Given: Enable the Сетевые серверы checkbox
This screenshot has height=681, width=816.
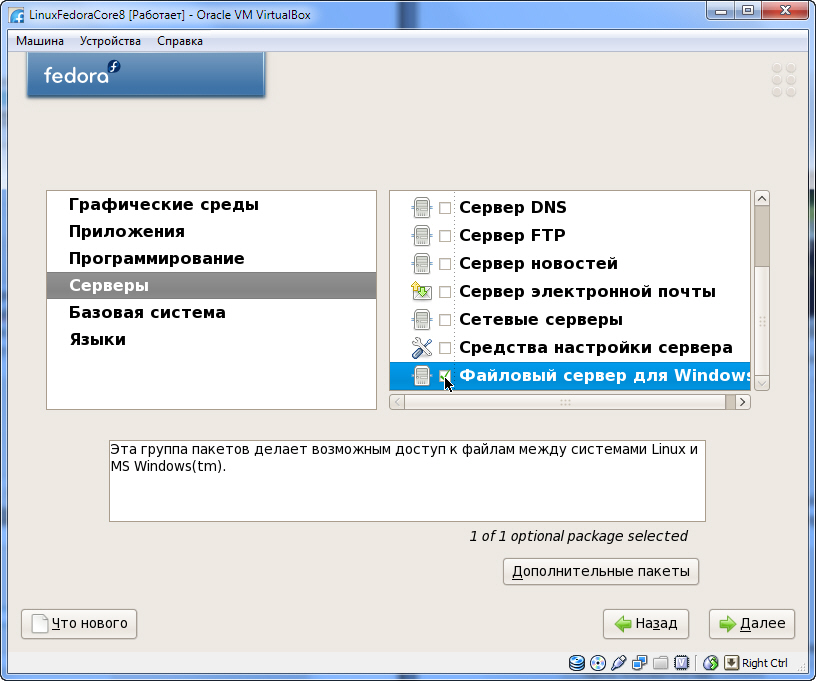Looking at the screenshot, I should (x=445, y=320).
